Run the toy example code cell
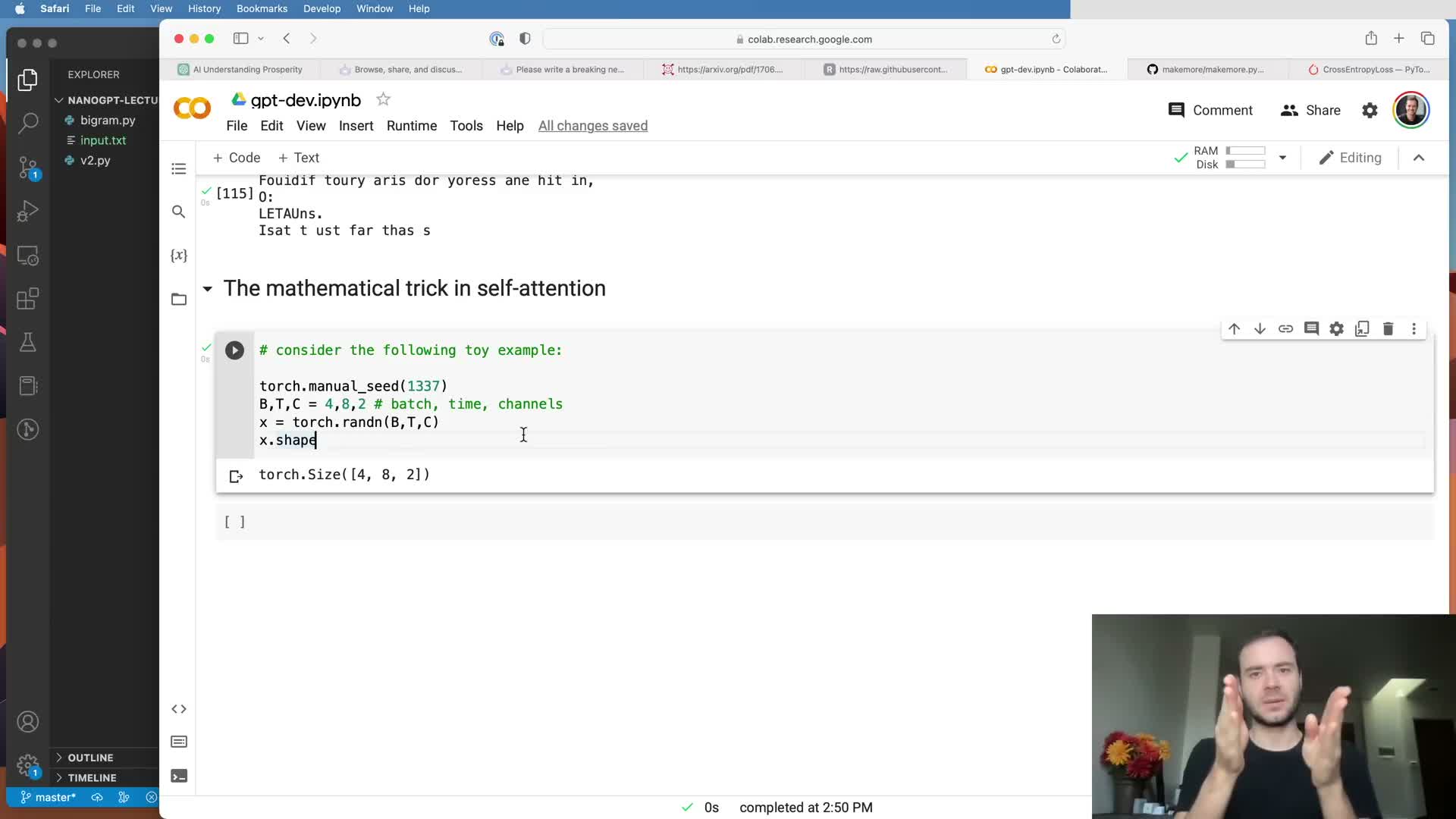Screen dimensions: 1456x819 pyautogui.click(x=234, y=350)
